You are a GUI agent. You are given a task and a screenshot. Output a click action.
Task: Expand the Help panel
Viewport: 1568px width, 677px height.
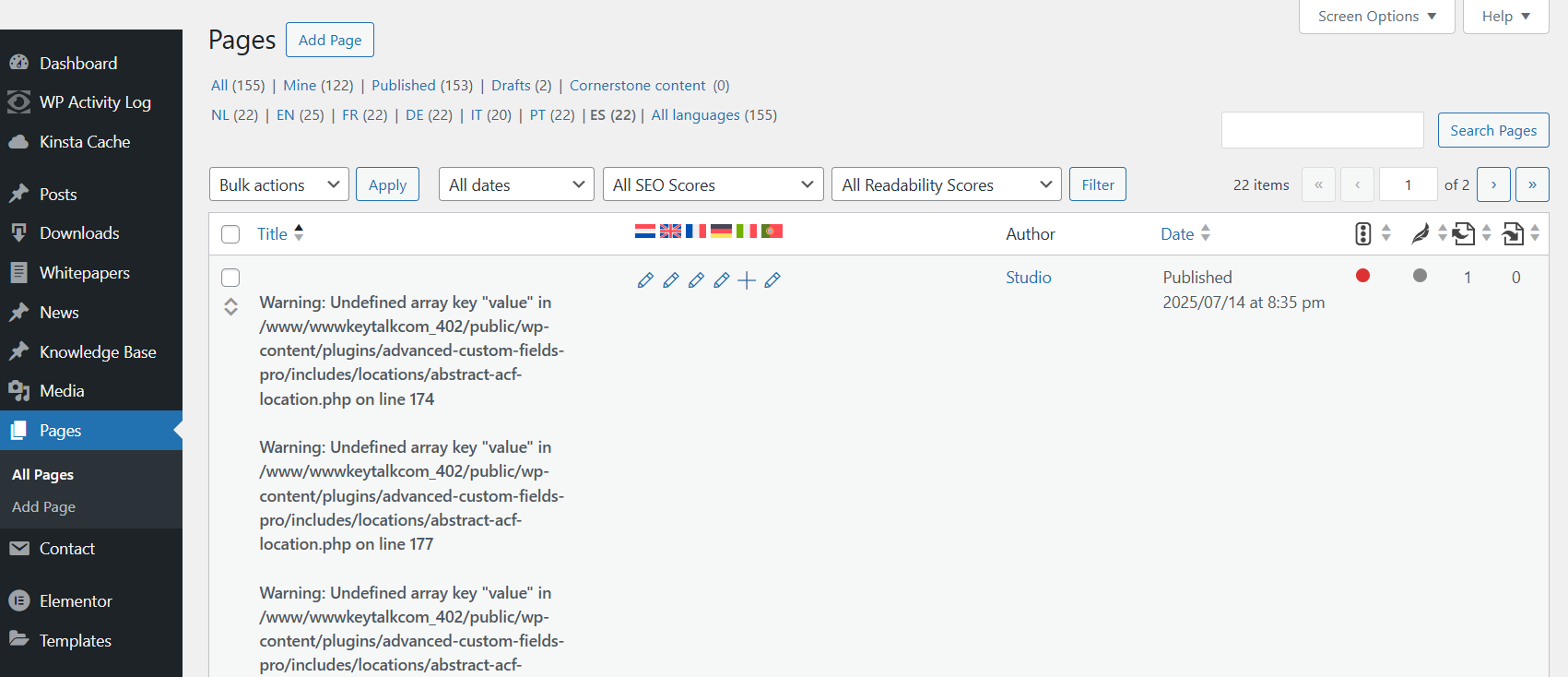pyautogui.click(x=1506, y=17)
